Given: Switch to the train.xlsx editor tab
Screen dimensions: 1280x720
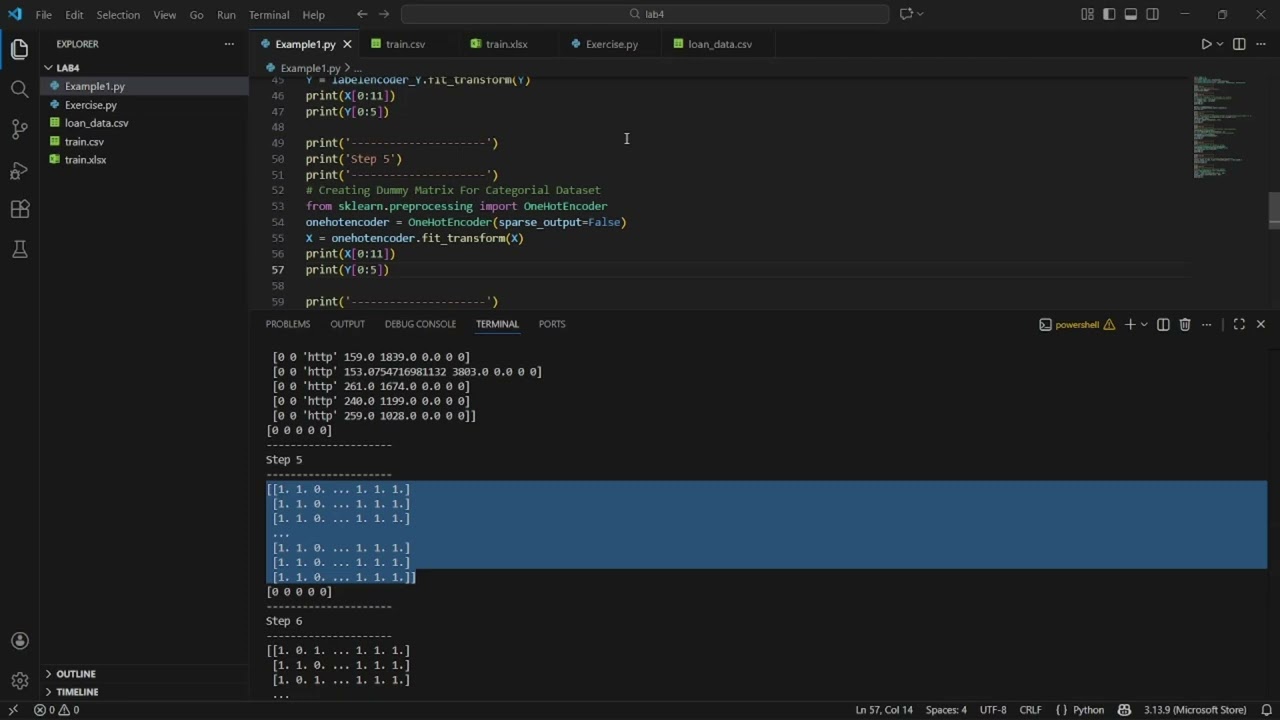Looking at the screenshot, I should (x=506, y=44).
